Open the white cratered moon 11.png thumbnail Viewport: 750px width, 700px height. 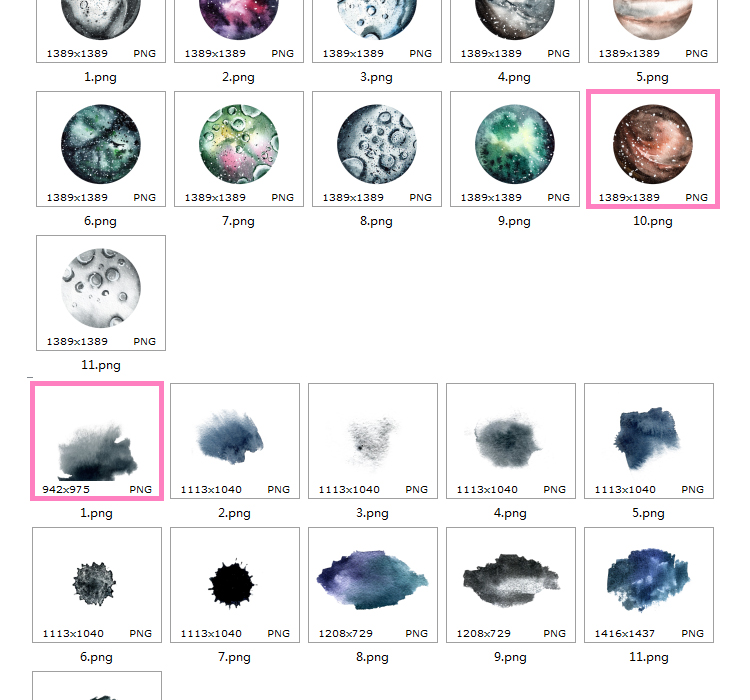(101, 293)
